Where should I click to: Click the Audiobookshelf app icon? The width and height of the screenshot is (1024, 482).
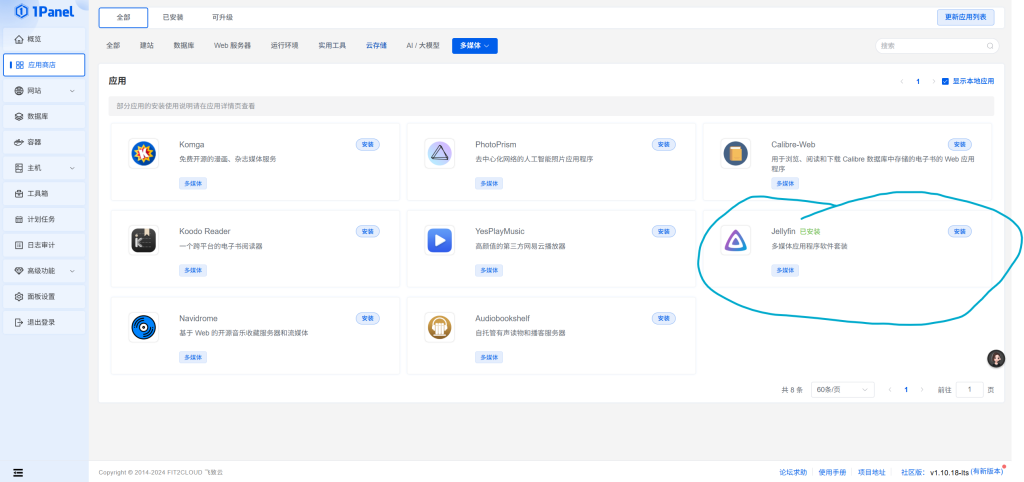pos(439,326)
